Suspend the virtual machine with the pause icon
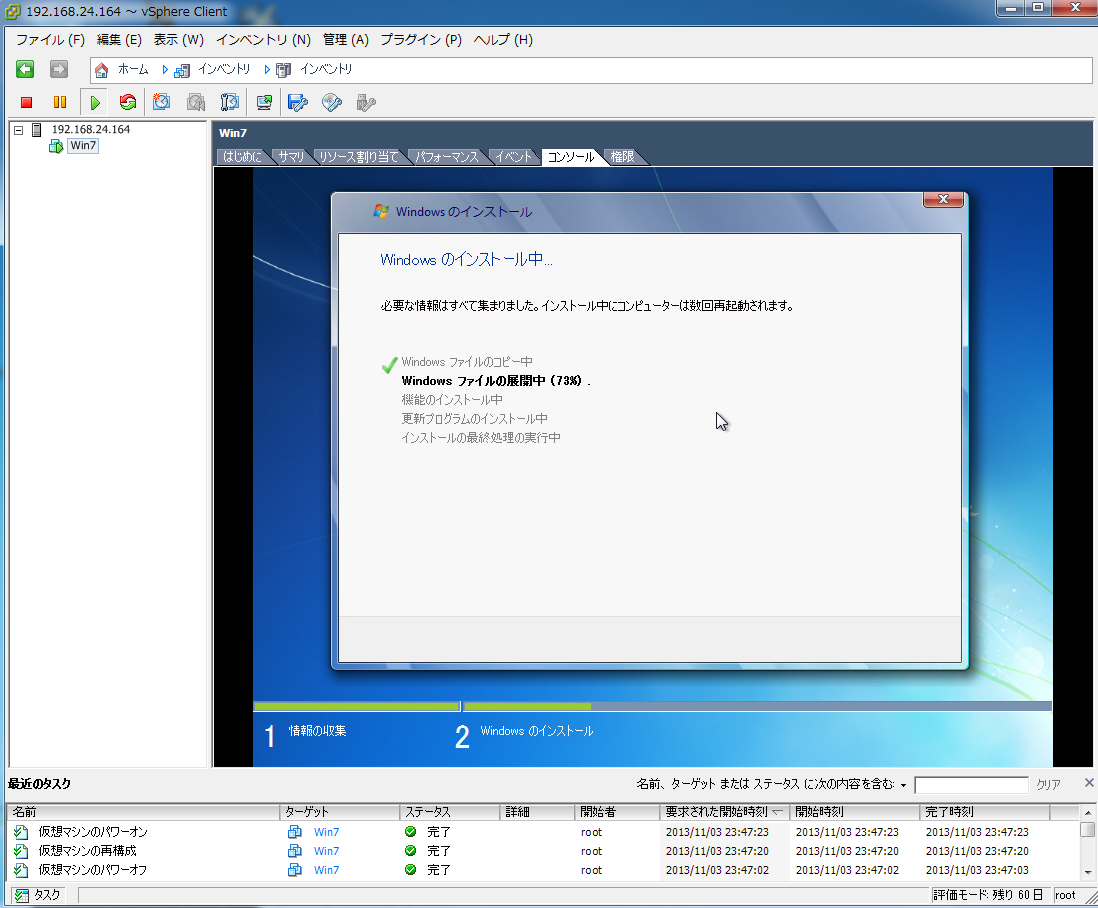The image size is (1098, 908). coord(60,102)
